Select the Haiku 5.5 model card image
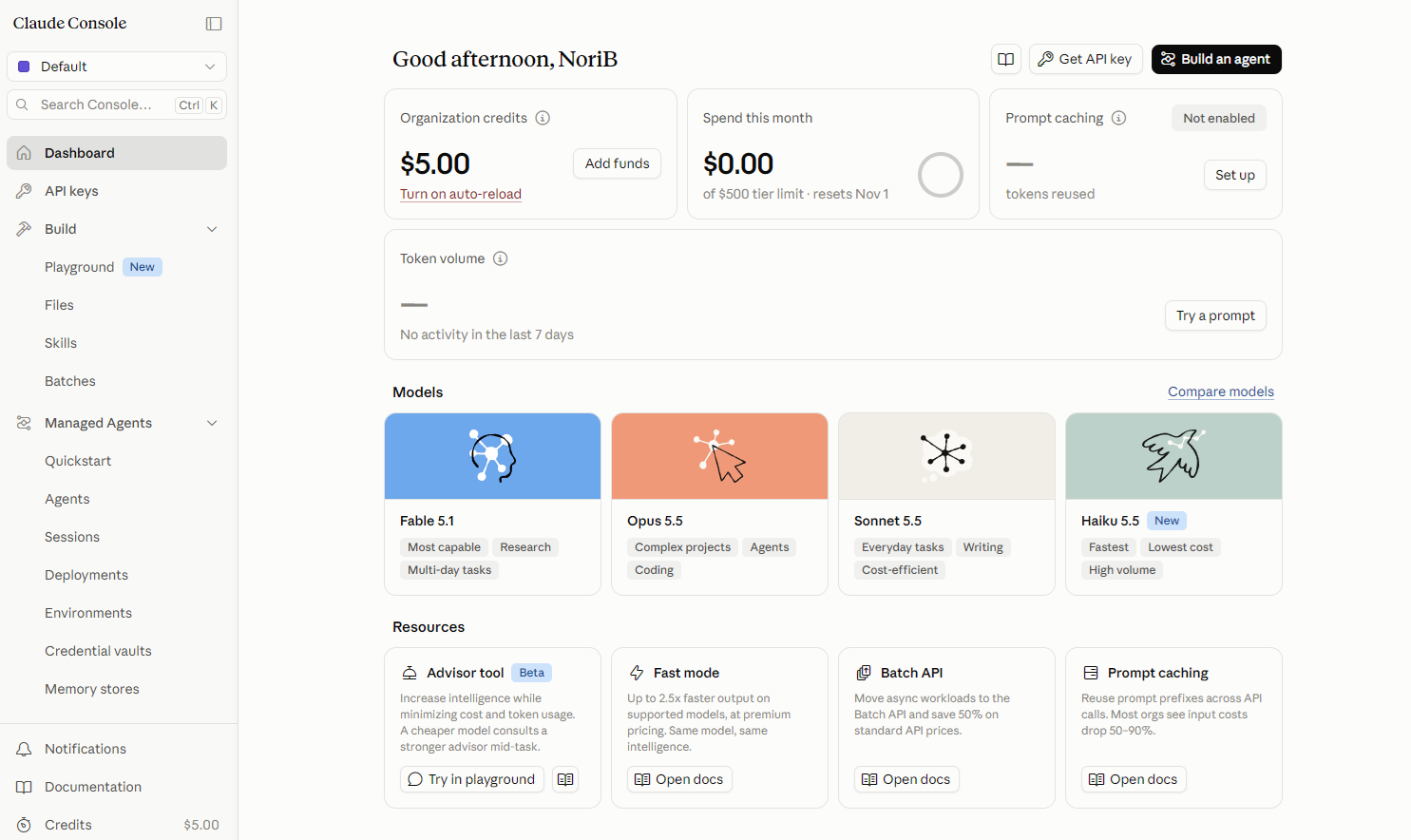 tap(1173, 456)
